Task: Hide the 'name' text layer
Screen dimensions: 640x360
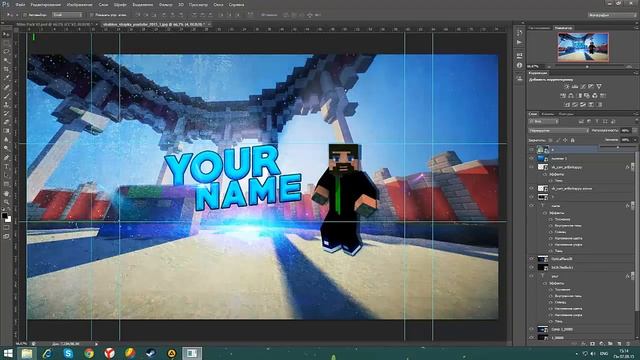Action: [531, 206]
